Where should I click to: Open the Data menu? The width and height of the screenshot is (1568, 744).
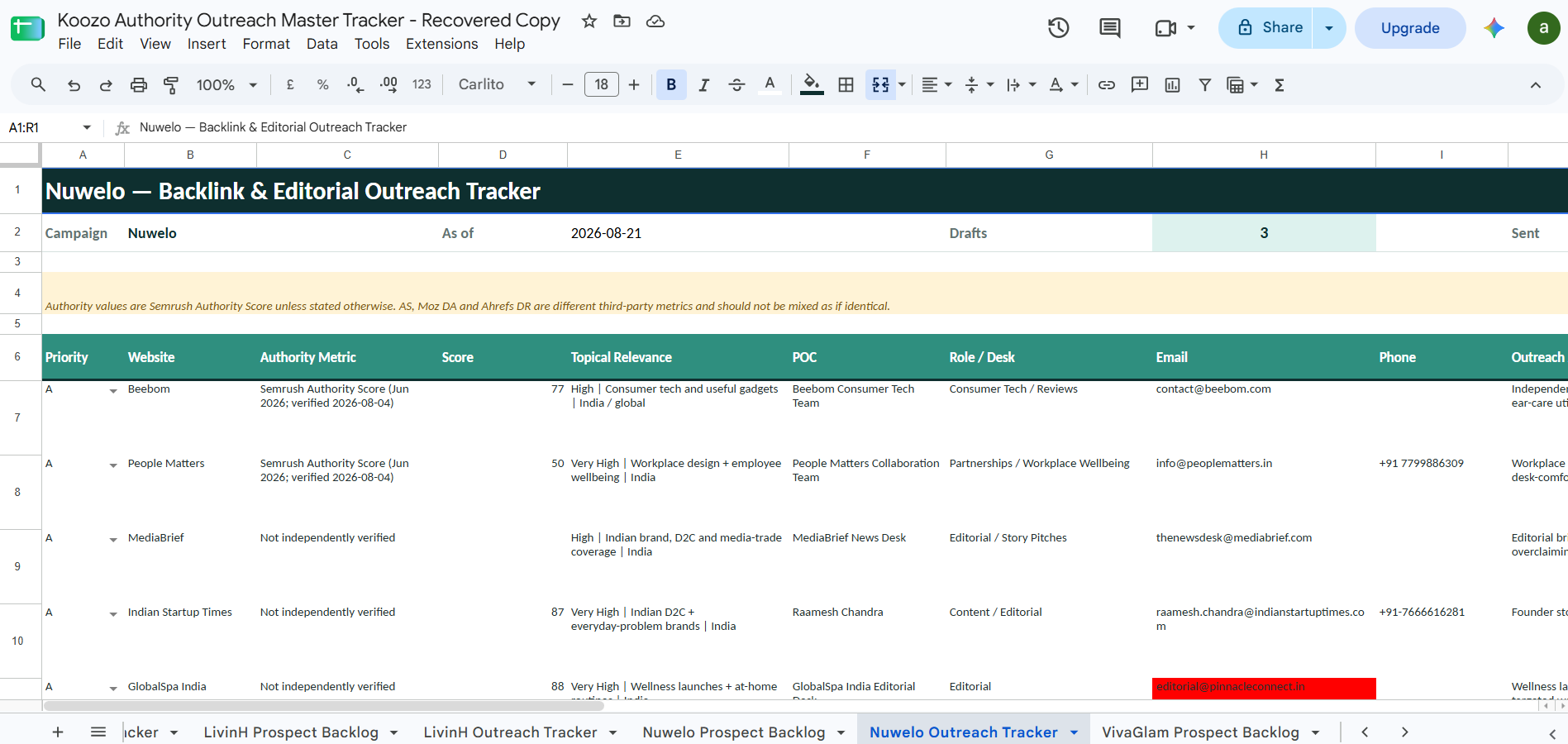click(322, 44)
